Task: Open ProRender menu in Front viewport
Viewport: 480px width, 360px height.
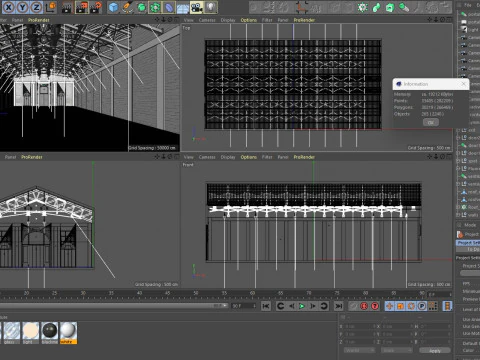Action: [x=304, y=157]
